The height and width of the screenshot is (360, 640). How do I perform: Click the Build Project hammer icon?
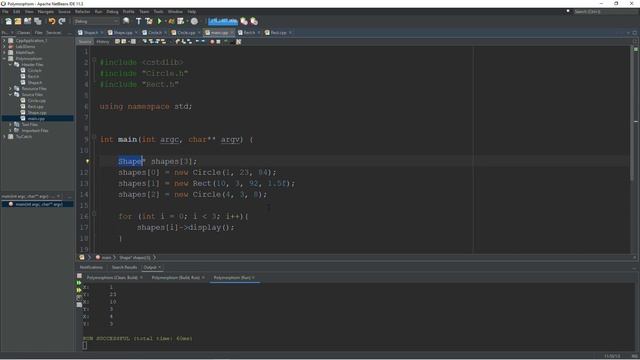click(x=139, y=21)
